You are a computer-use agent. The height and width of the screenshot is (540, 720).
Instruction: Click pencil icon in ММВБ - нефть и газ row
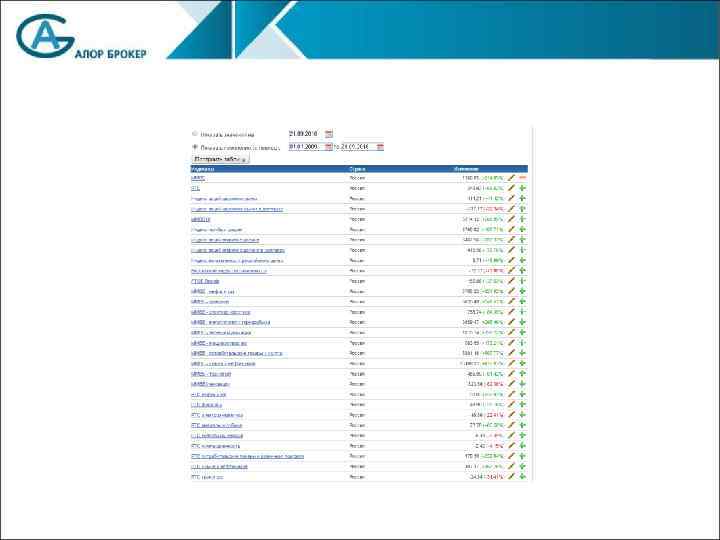tap(512, 292)
